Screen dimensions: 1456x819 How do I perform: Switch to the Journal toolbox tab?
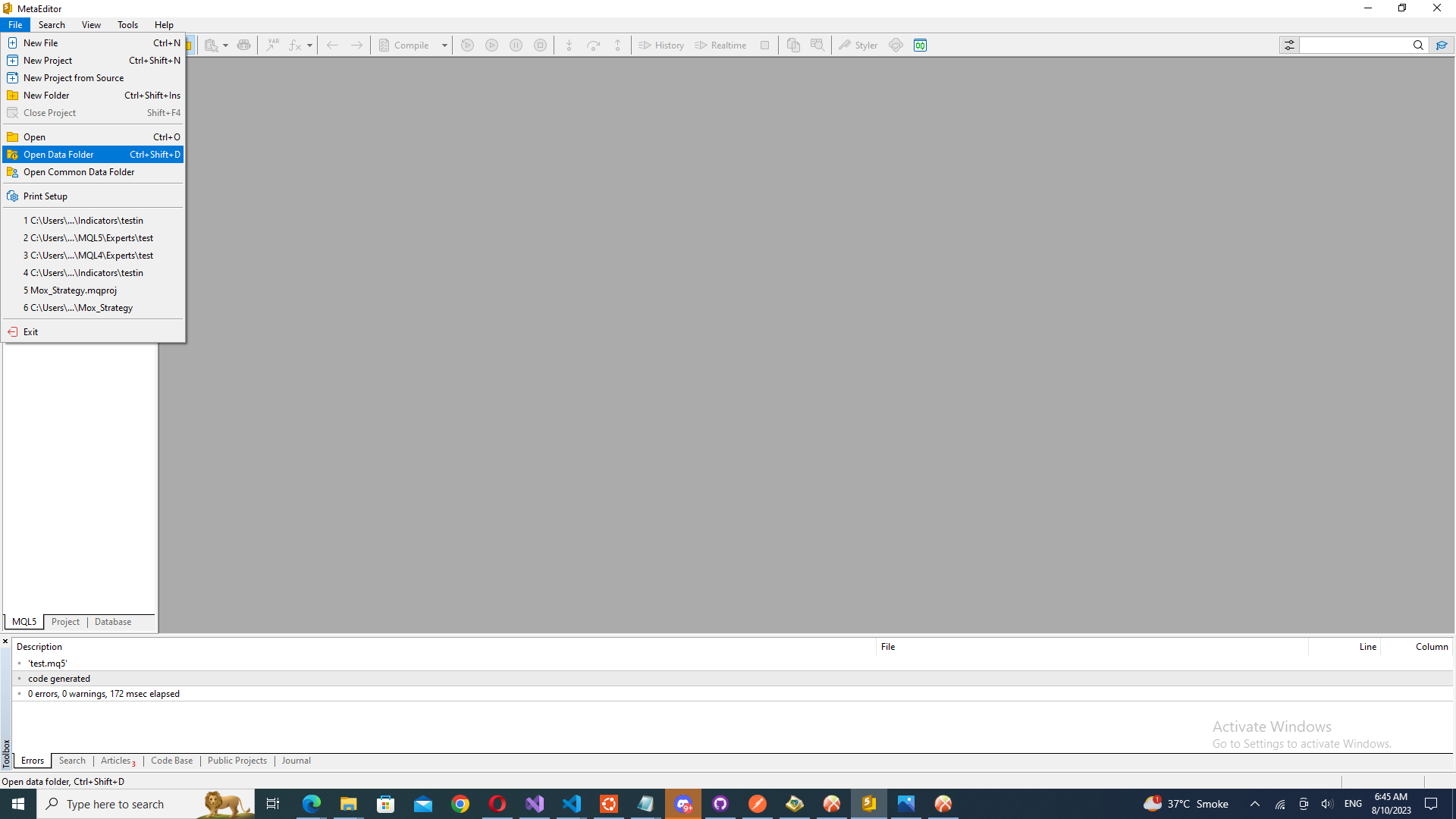[296, 761]
